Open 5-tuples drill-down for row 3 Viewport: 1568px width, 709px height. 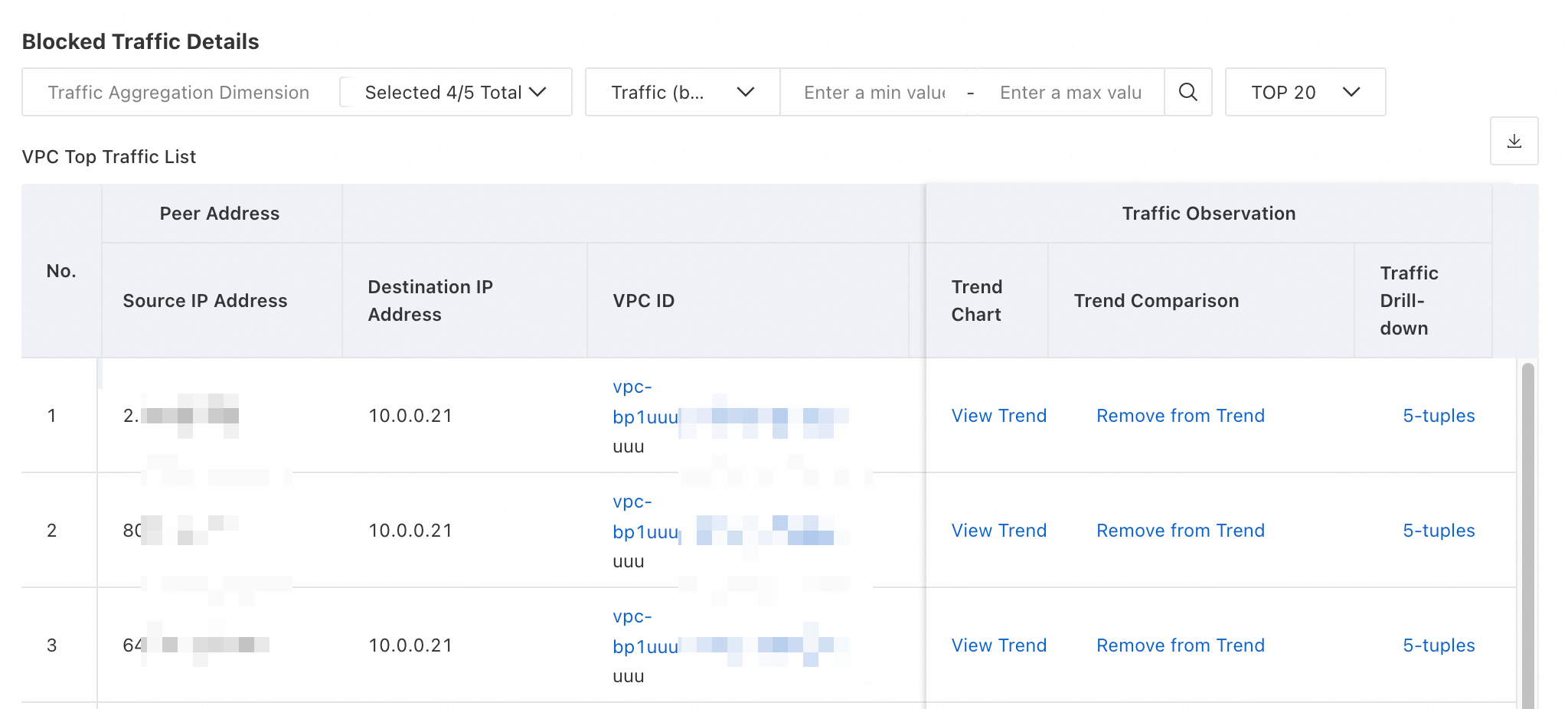[1438, 645]
